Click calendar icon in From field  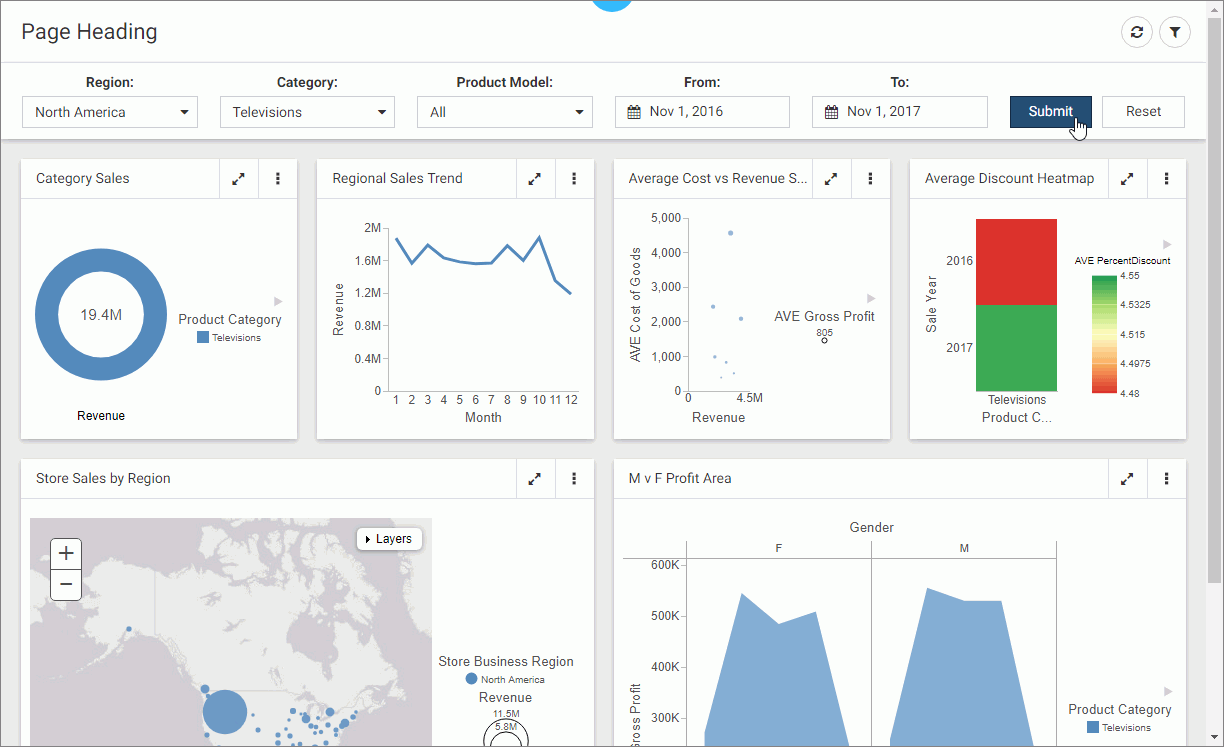click(633, 112)
